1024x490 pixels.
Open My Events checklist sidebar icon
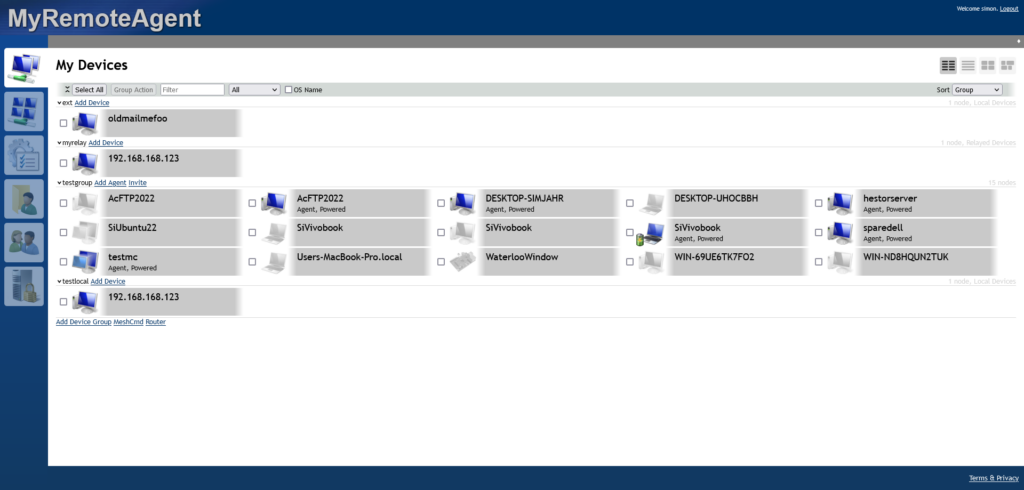point(24,155)
